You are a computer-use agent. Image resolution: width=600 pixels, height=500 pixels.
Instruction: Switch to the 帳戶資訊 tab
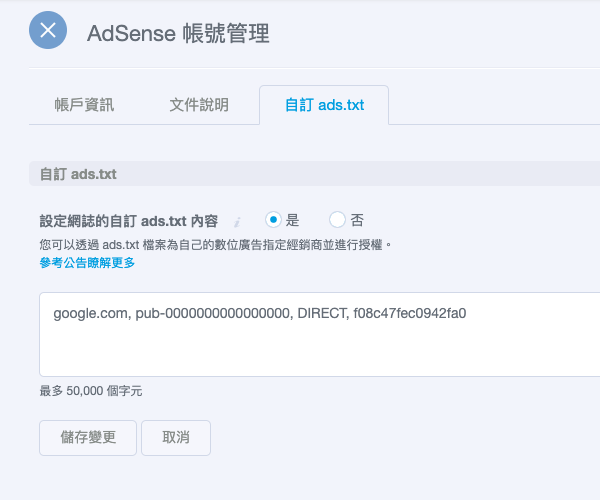(x=84, y=105)
